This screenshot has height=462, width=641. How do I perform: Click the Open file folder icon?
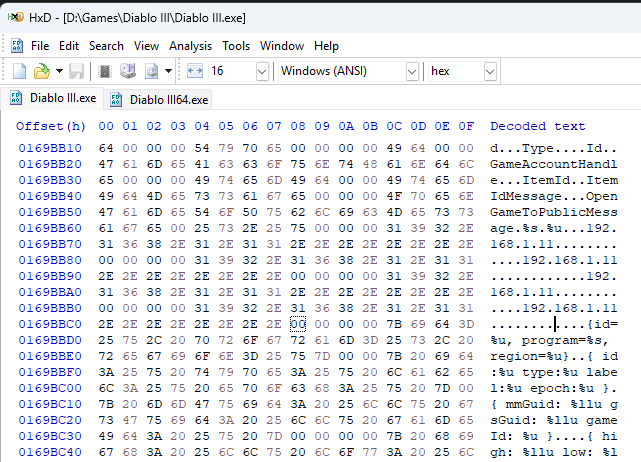tap(42, 71)
